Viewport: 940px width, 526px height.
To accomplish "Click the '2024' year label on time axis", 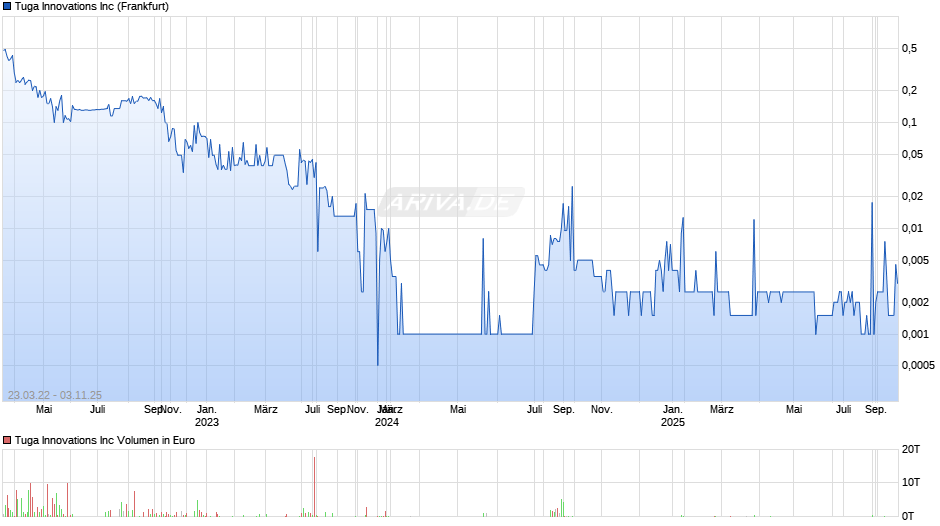I will (387, 422).
